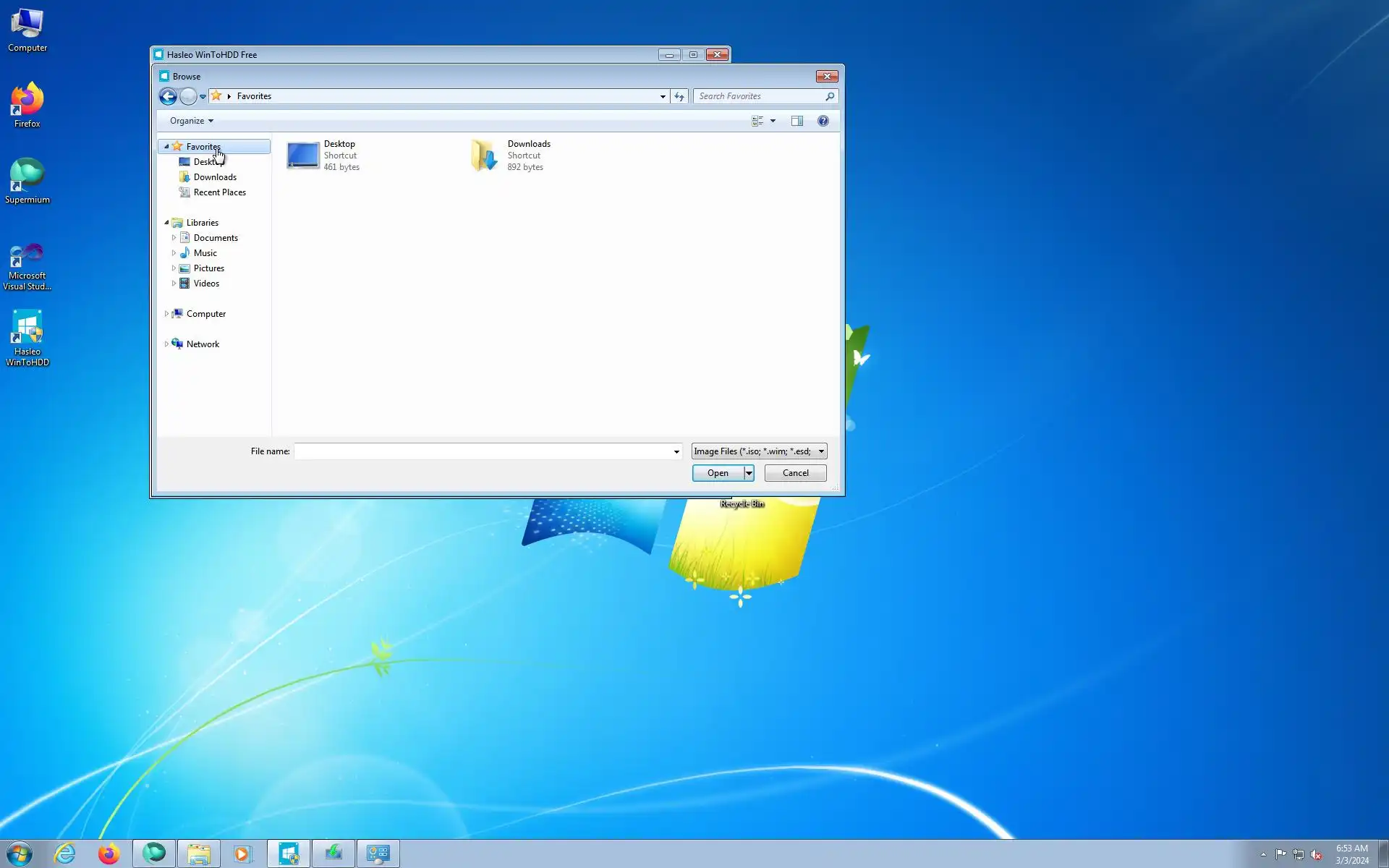The width and height of the screenshot is (1389, 868).
Task: Click the search magnifier icon
Action: pos(830,96)
